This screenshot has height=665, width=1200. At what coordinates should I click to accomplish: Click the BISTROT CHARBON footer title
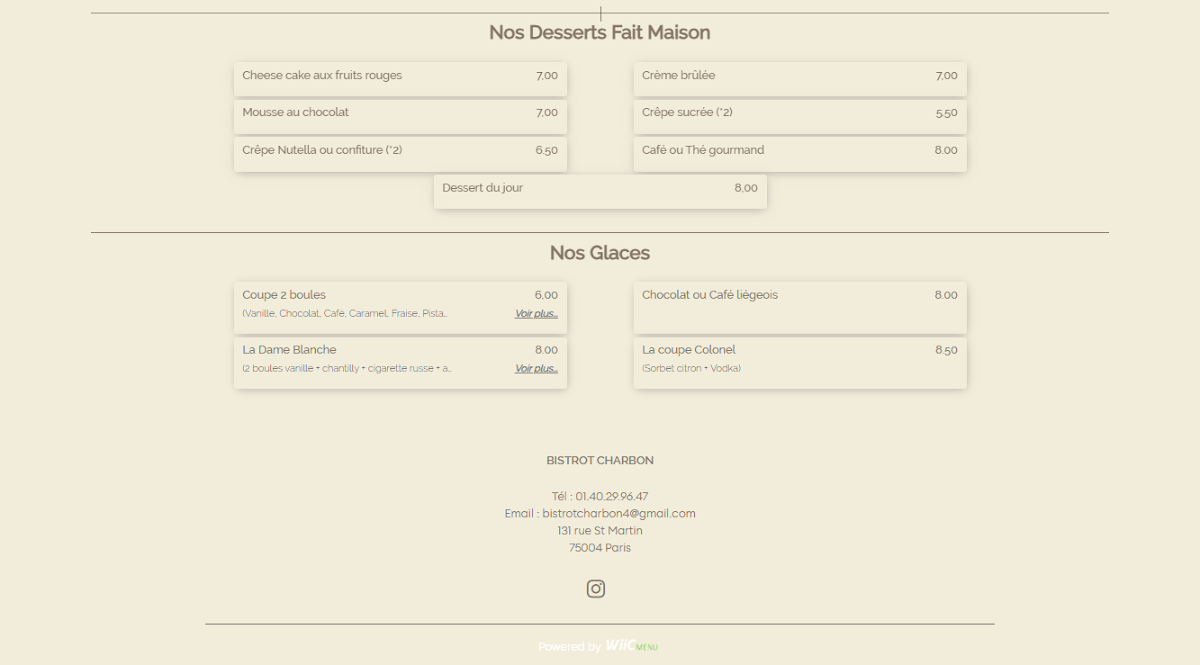pyautogui.click(x=600, y=461)
